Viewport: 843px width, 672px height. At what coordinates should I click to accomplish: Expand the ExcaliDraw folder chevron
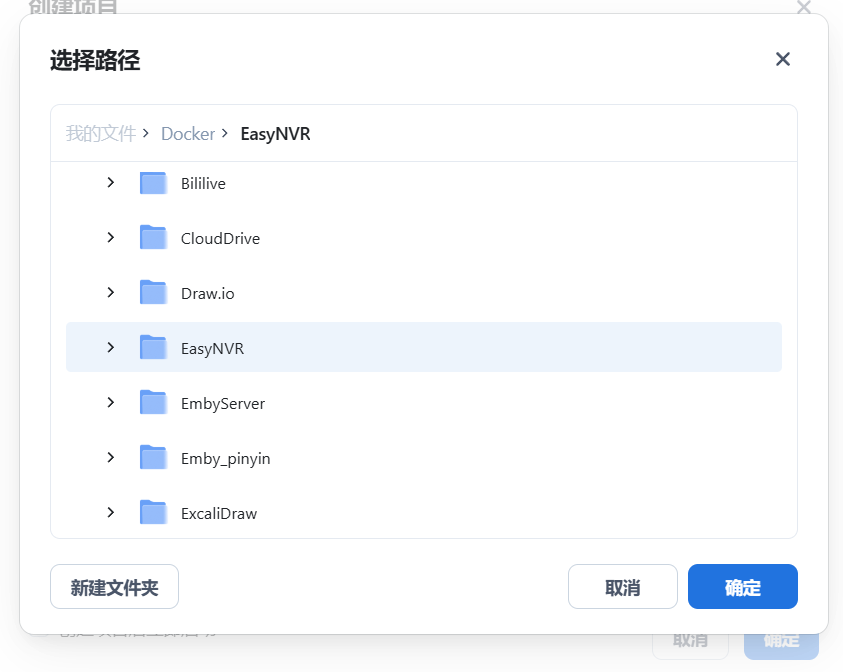pos(110,513)
